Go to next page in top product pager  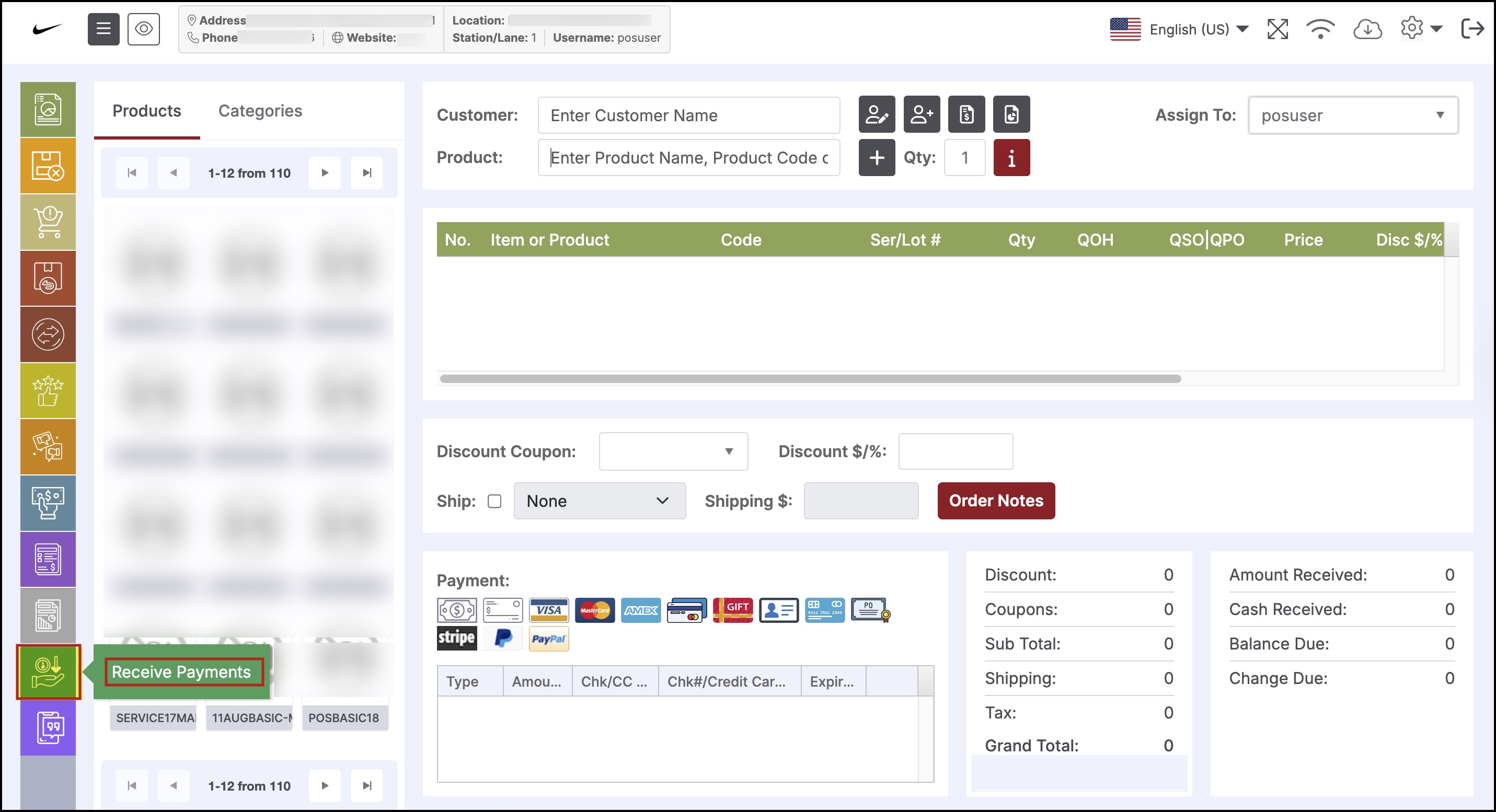pyautogui.click(x=325, y=172)
